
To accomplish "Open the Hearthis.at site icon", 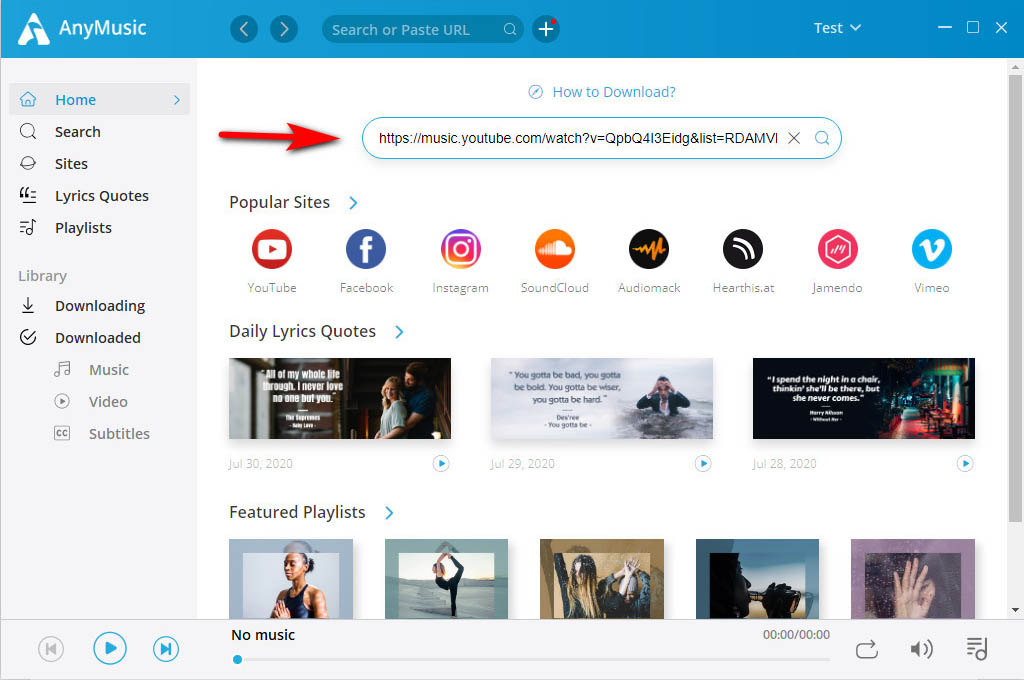I will (x=743, y=249).
